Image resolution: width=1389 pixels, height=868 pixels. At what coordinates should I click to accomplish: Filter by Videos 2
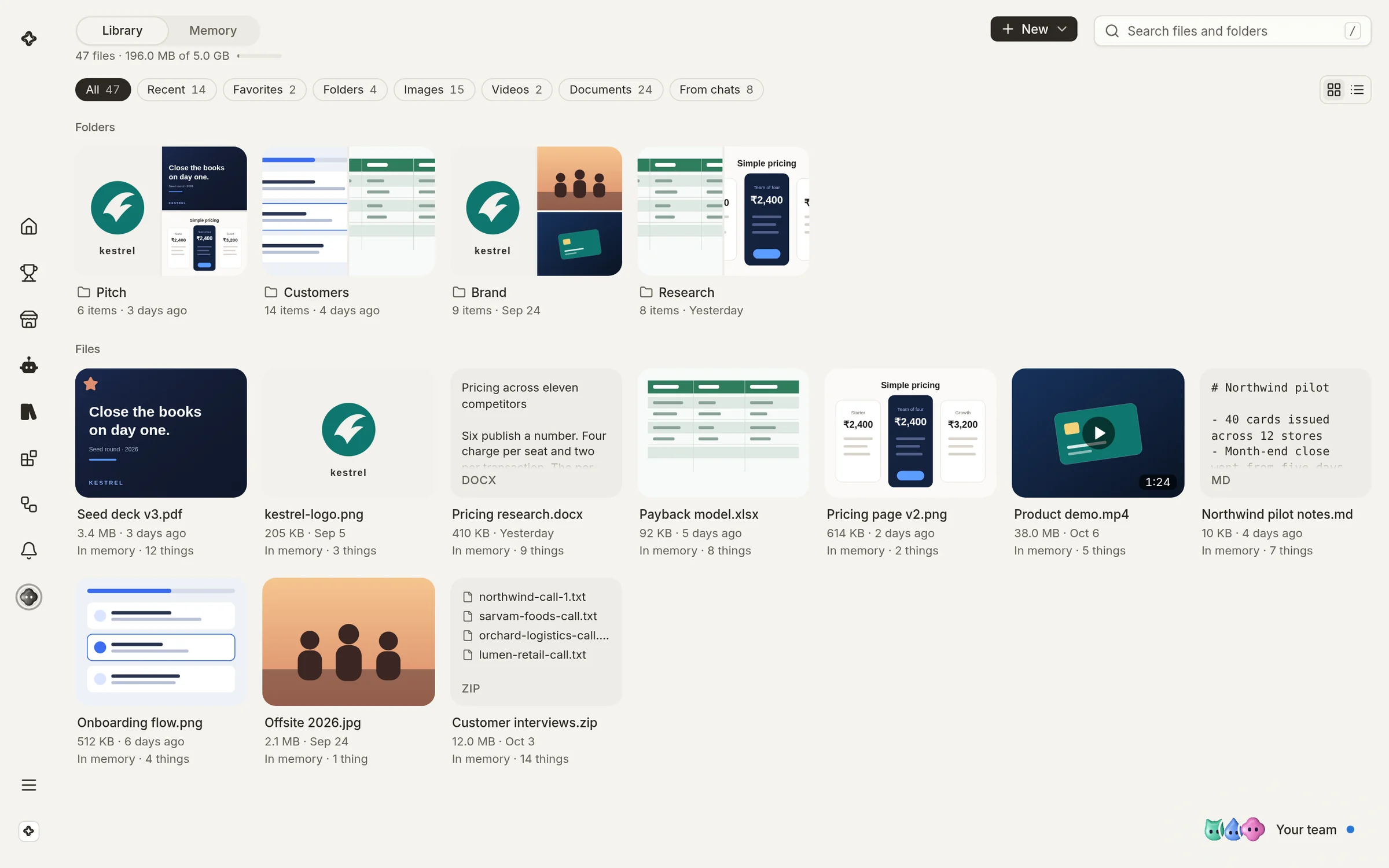(x=517, y=90)
